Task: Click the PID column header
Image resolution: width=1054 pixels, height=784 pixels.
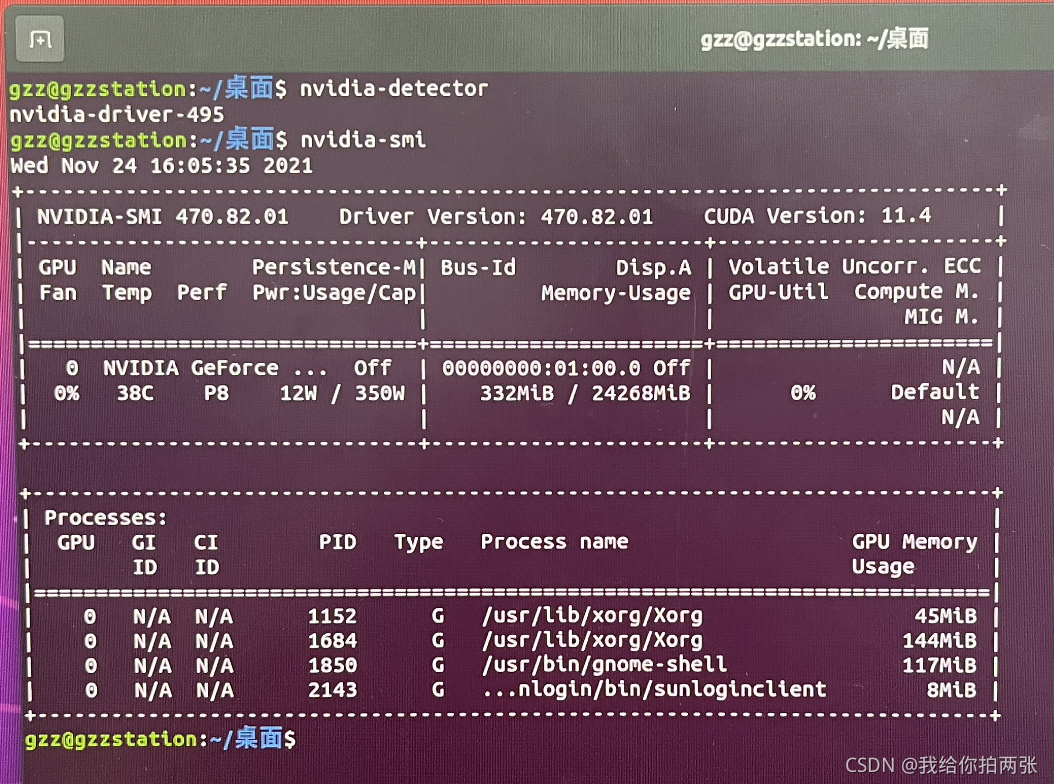Action: pos(337,543)
